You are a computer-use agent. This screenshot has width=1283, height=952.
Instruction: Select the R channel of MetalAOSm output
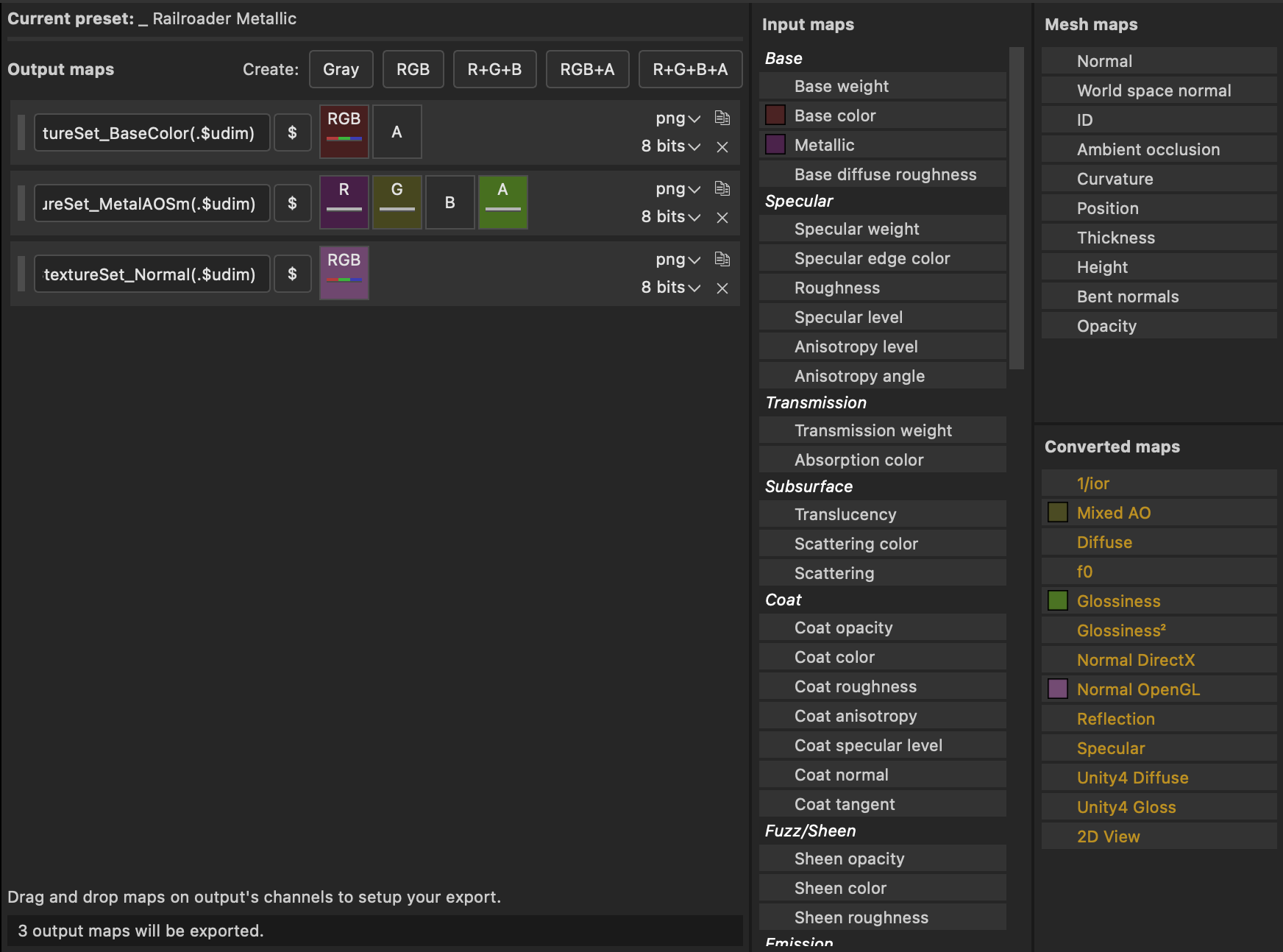(x=344, y=202)
